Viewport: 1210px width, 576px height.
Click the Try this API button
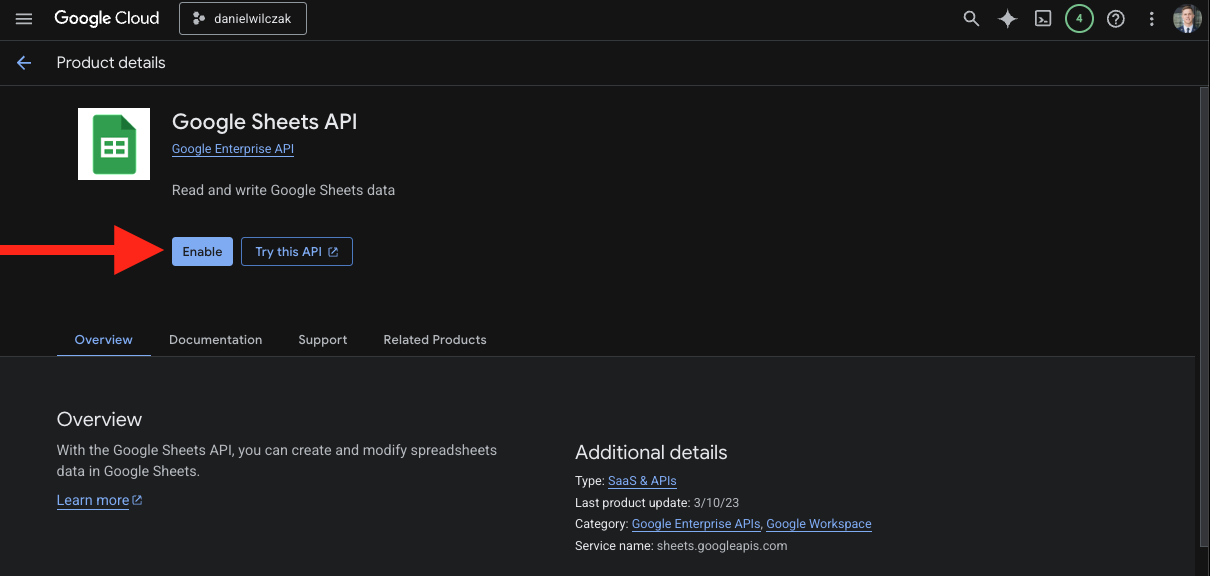coord(297,252)
